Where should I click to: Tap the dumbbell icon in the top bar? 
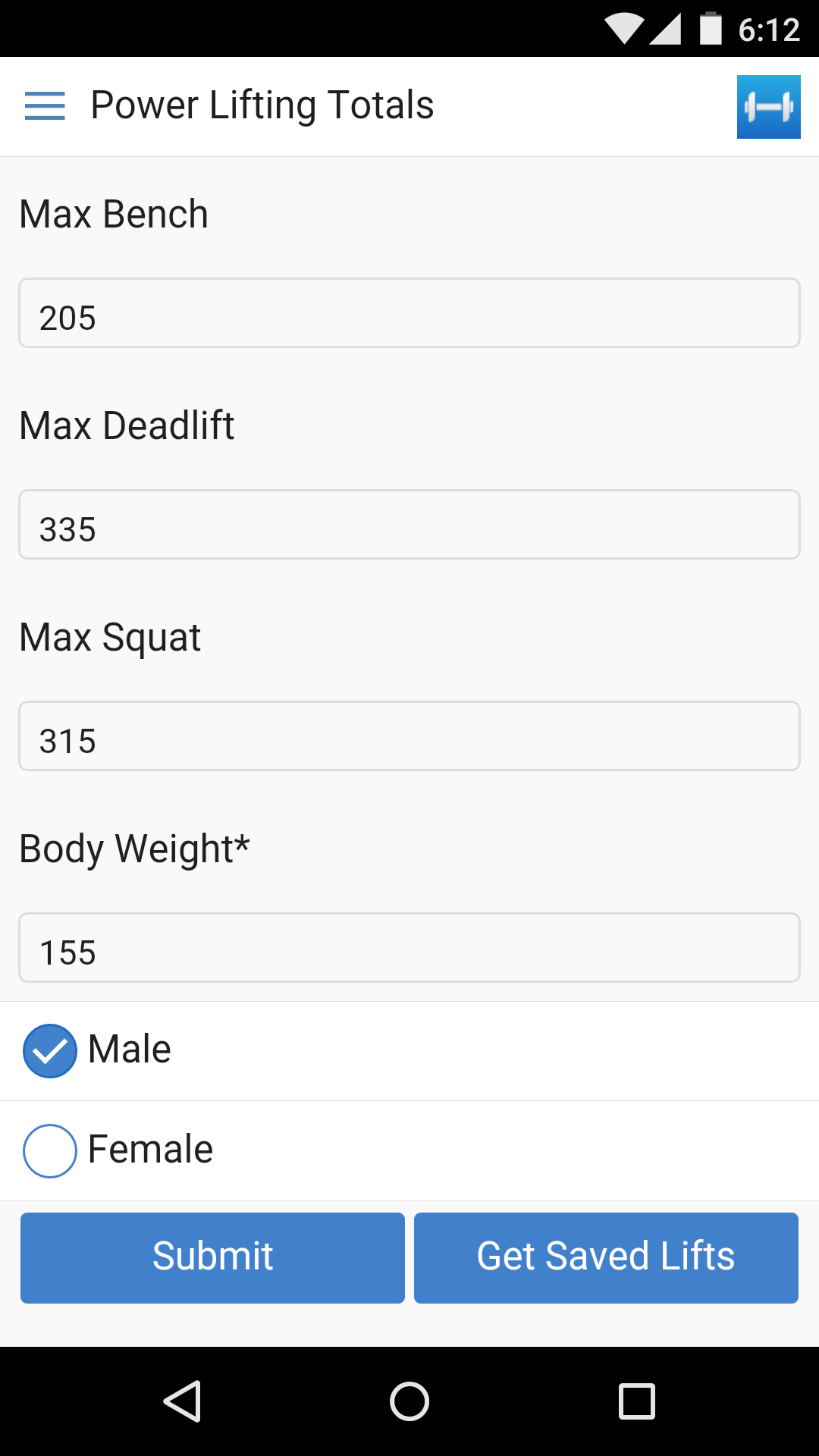[x=768, y=106]
